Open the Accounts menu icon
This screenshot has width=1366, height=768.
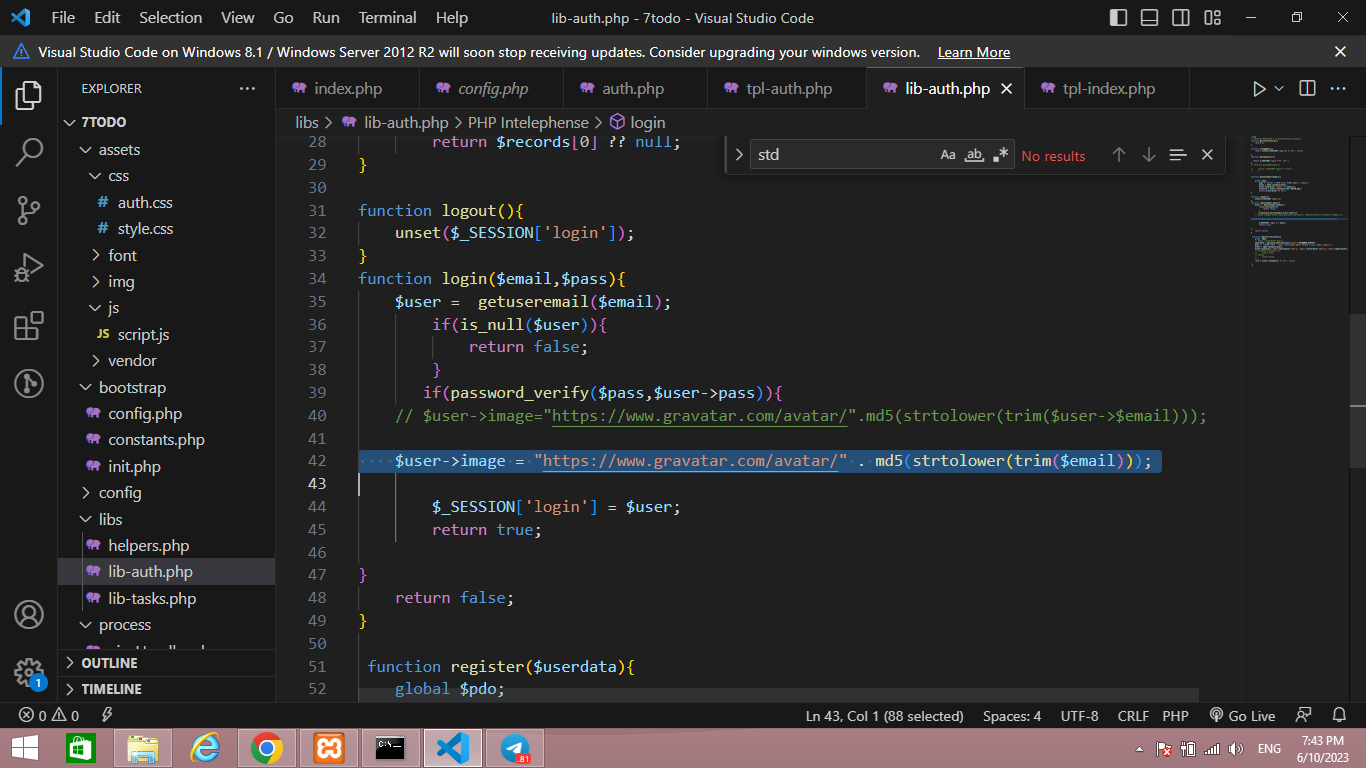tap(28, 614)
